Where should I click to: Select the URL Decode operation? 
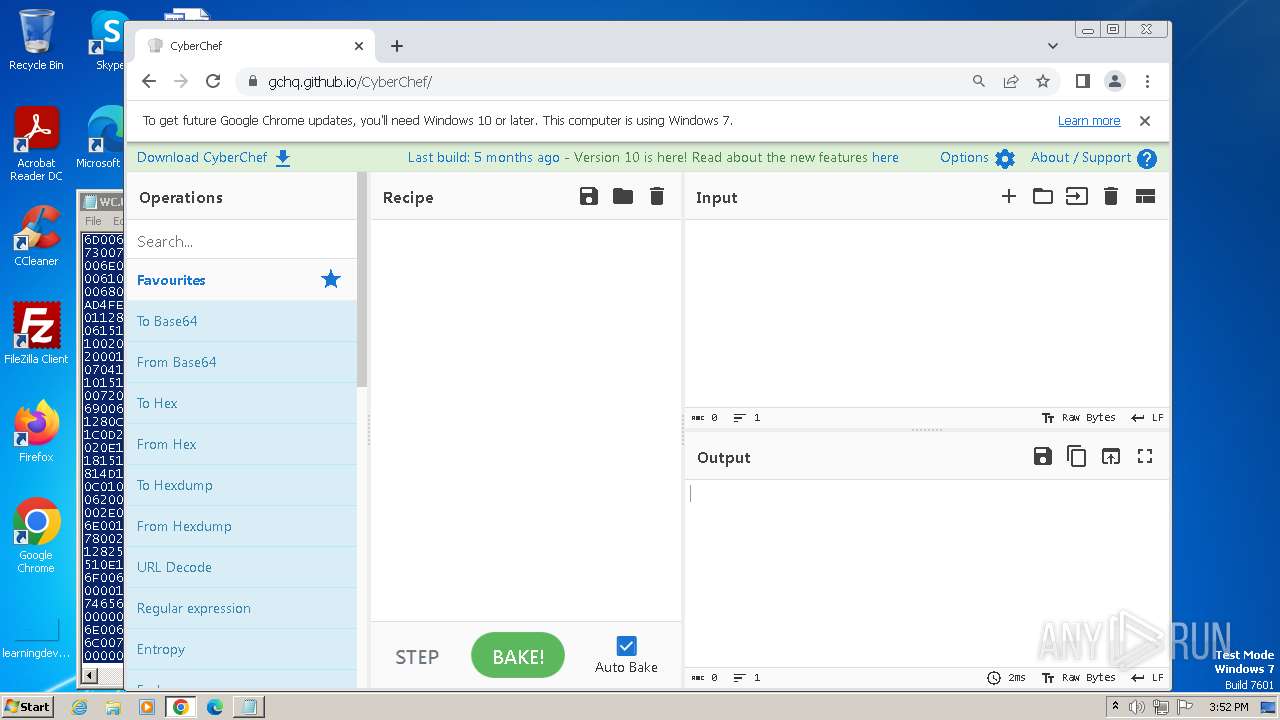241,567
